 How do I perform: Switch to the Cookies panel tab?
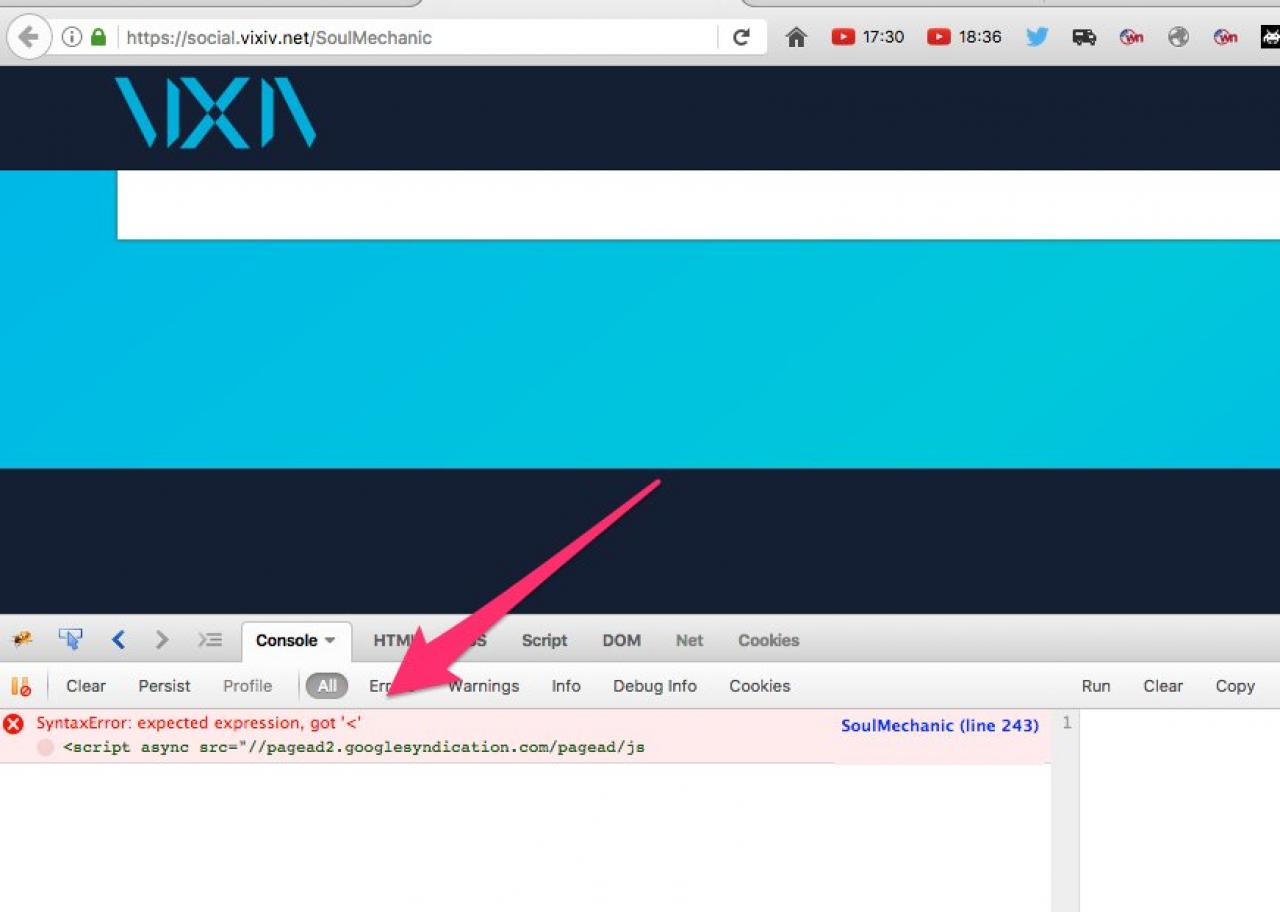click(x=768, y=640)
